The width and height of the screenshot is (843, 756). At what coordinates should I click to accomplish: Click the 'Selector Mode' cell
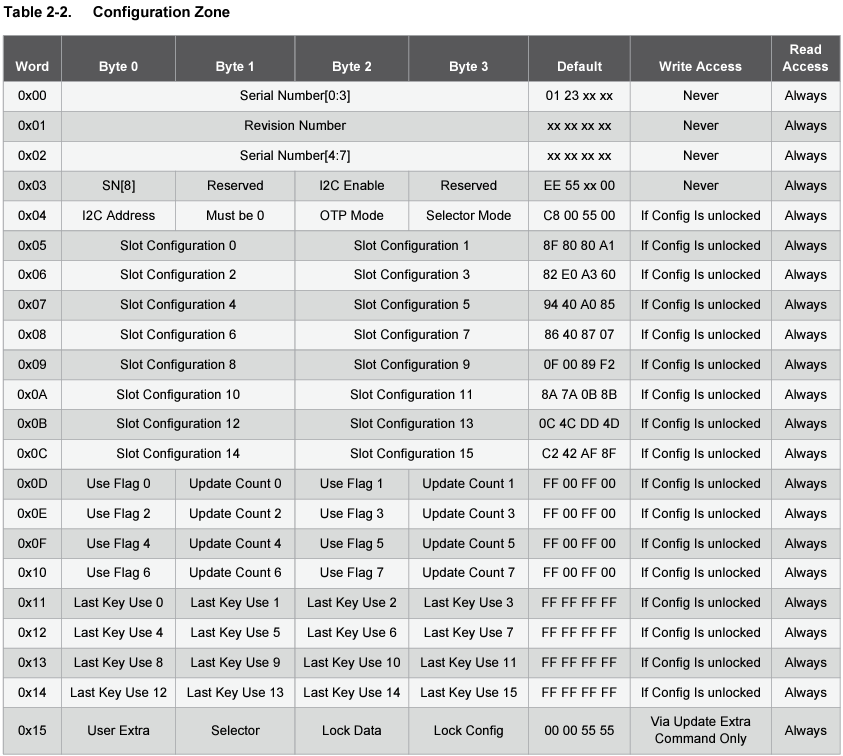click(468, 216)
